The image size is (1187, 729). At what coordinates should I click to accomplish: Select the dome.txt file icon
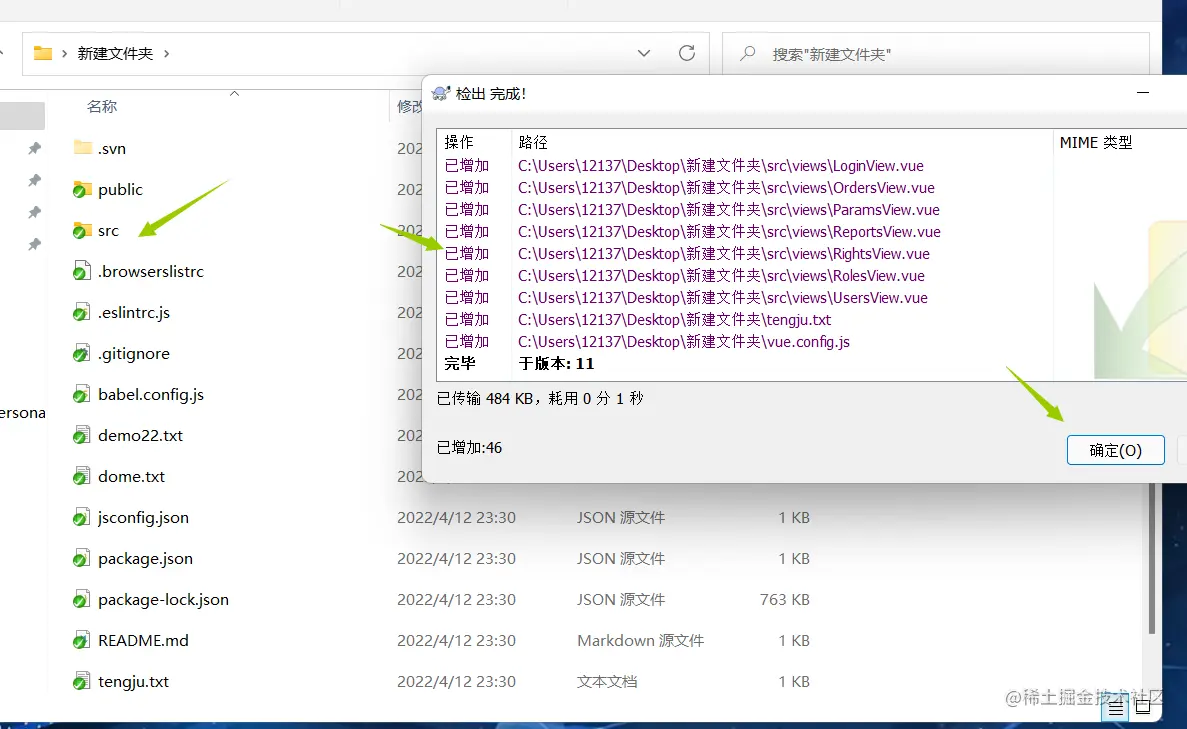pyautogui.click(x=82, y=476)
